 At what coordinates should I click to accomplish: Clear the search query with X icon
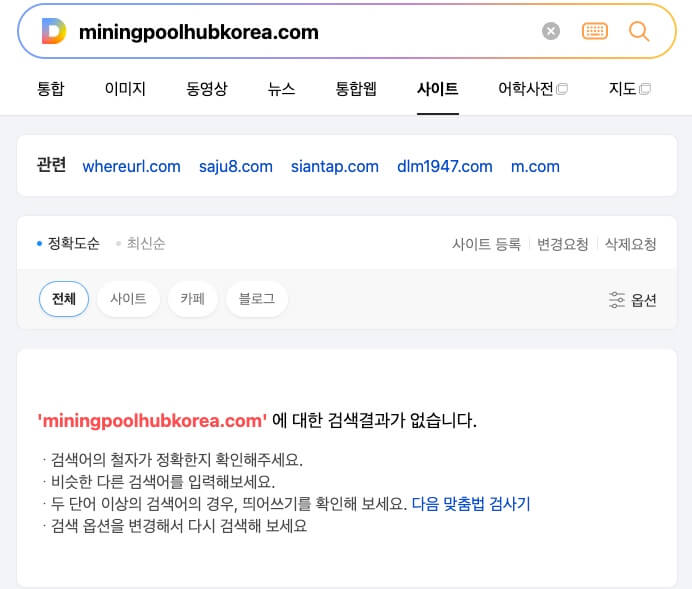551,31
